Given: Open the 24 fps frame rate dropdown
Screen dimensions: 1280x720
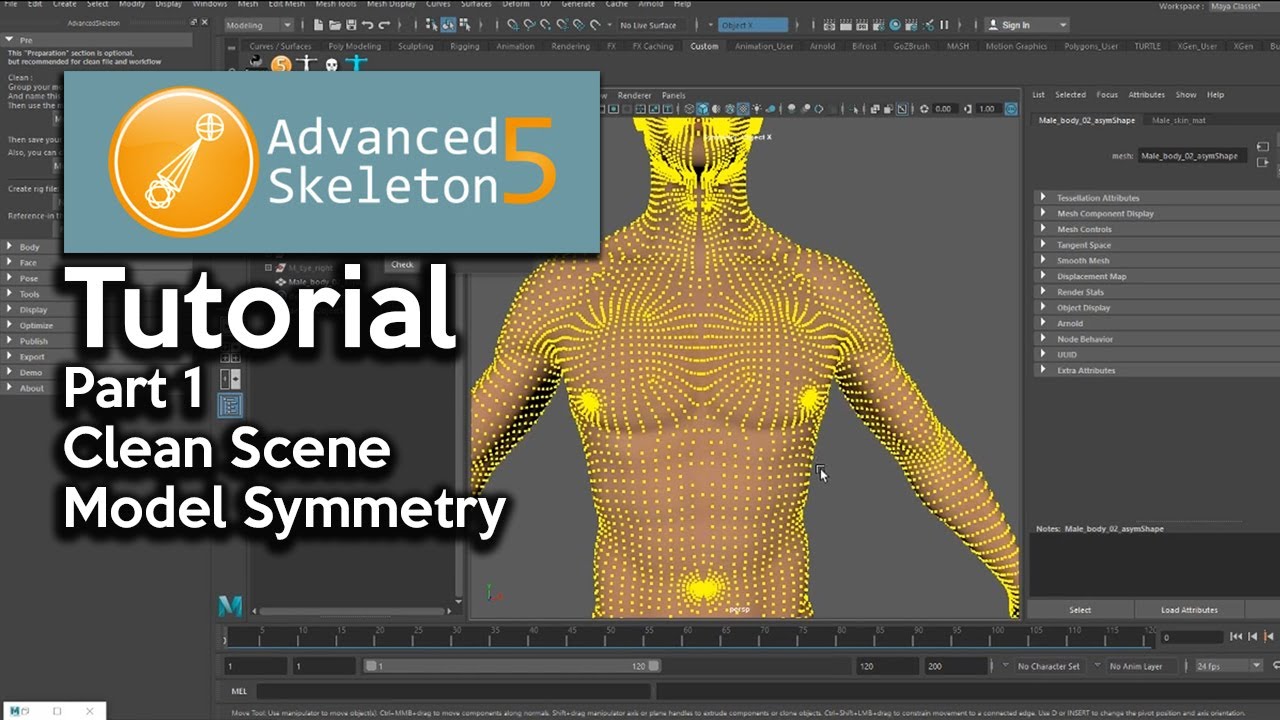Looking at the screenshot, I should [1230, 666].
